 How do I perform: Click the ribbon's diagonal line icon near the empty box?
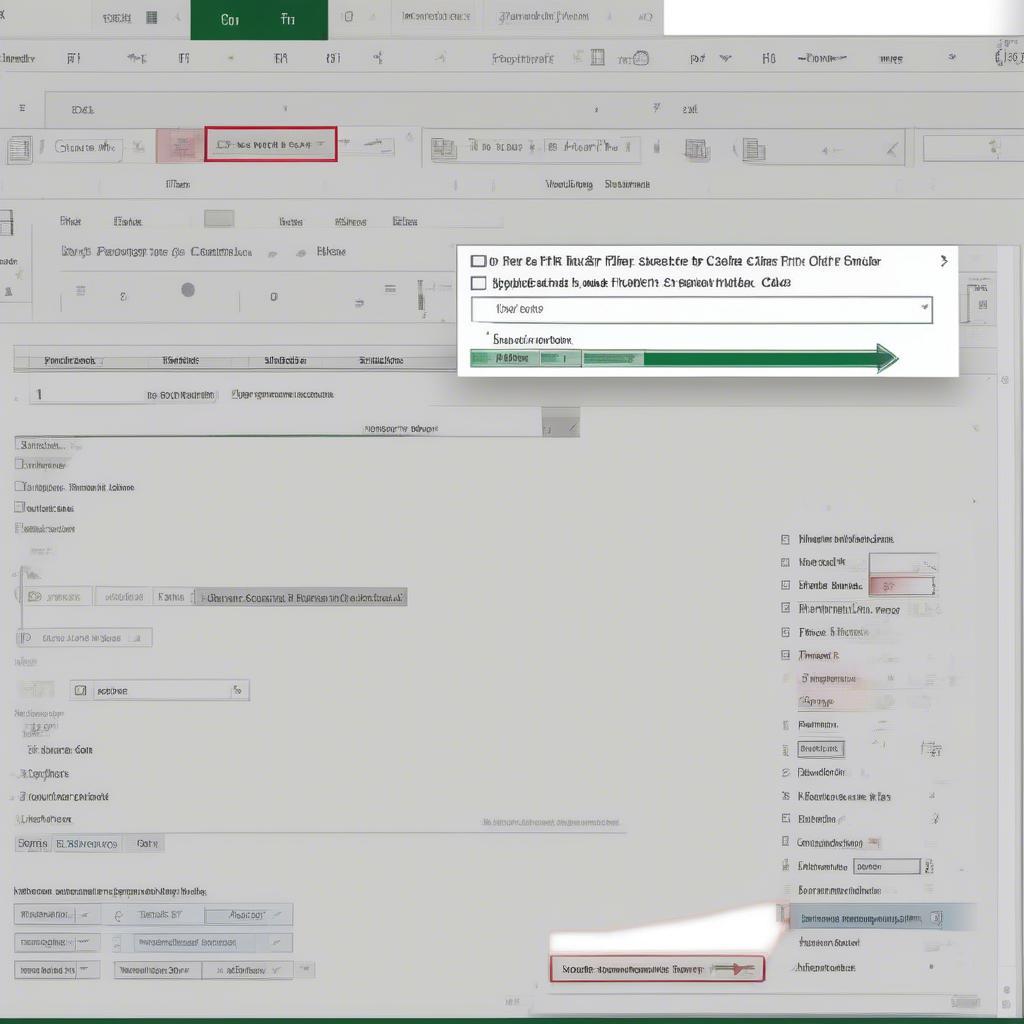click(891, 150)
